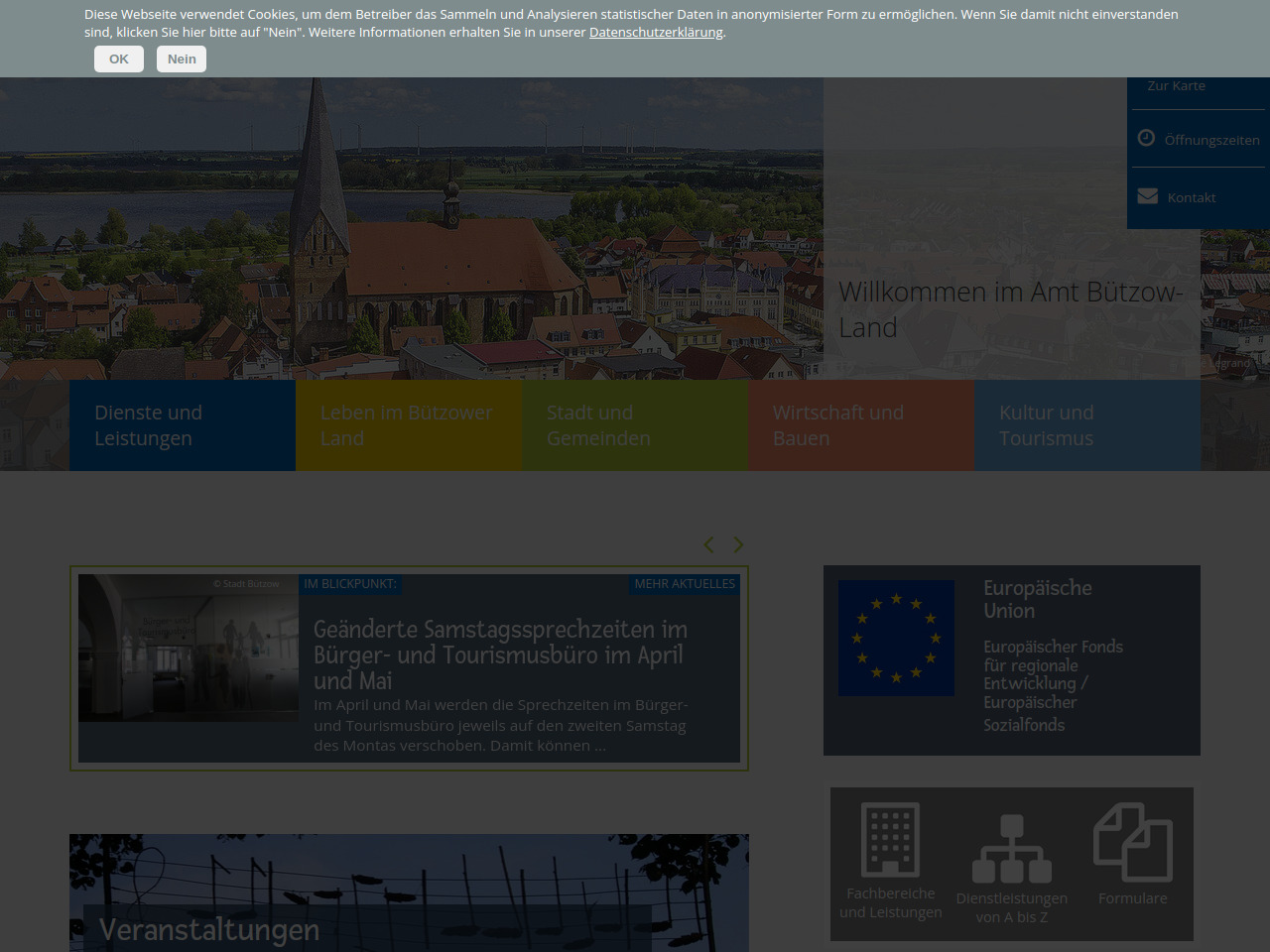Click the news article thumbnail image
This screenshot has width=1270, height=952.
coord(189,648)
